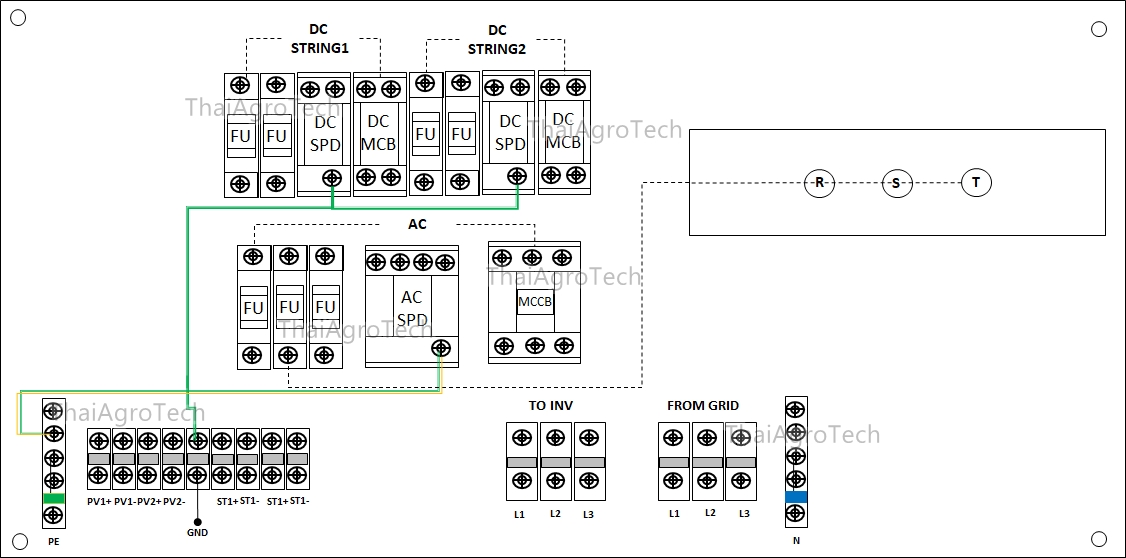Click the DC MCB under DC STRING2
This screenshot has height=558, width=1126.
pyautogui.click(x=563, y=132)
